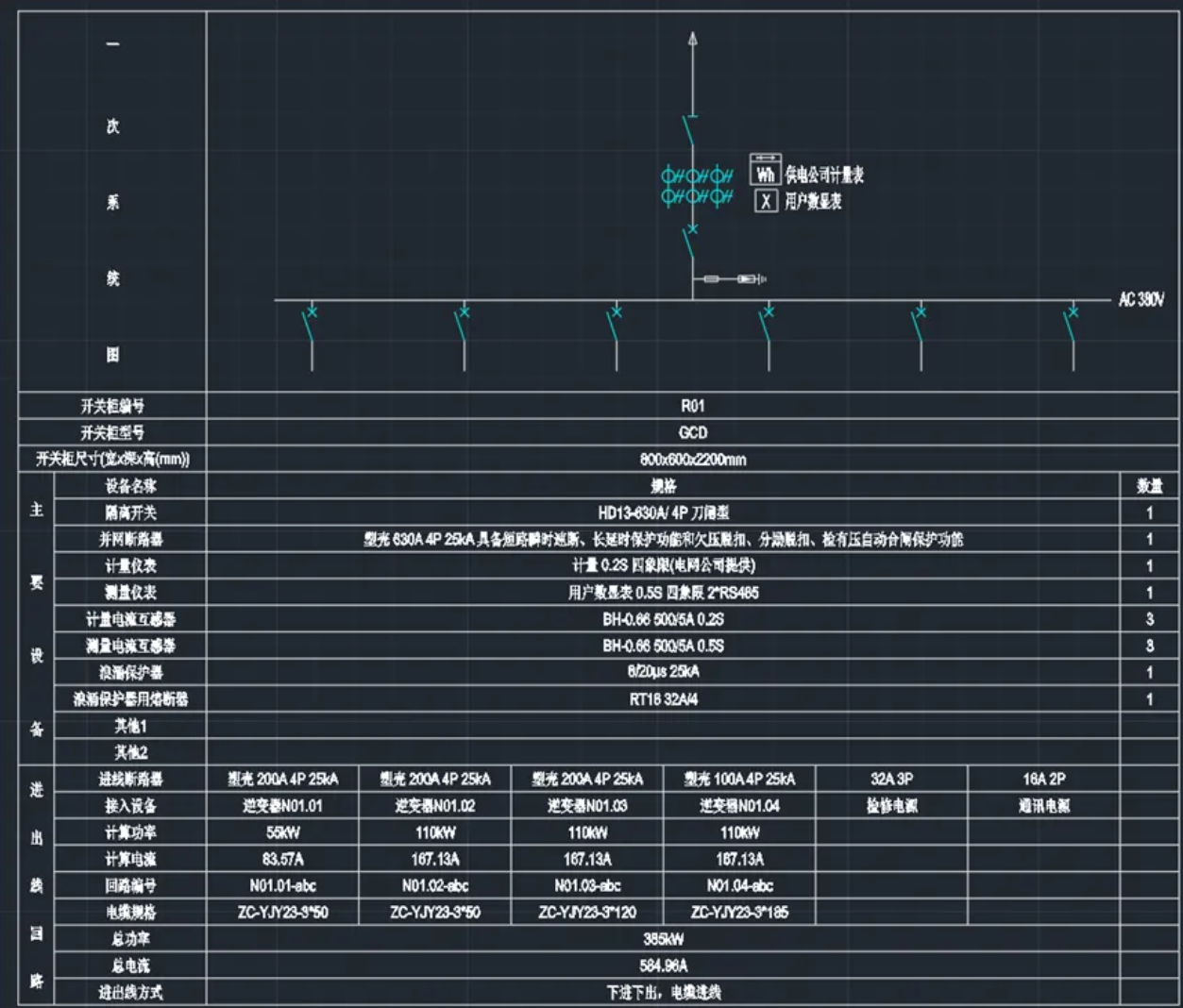The width and height of the screenshot is (1183, 1008).
Task: Select the 584.96A total current value
Action: click(663, 966)
